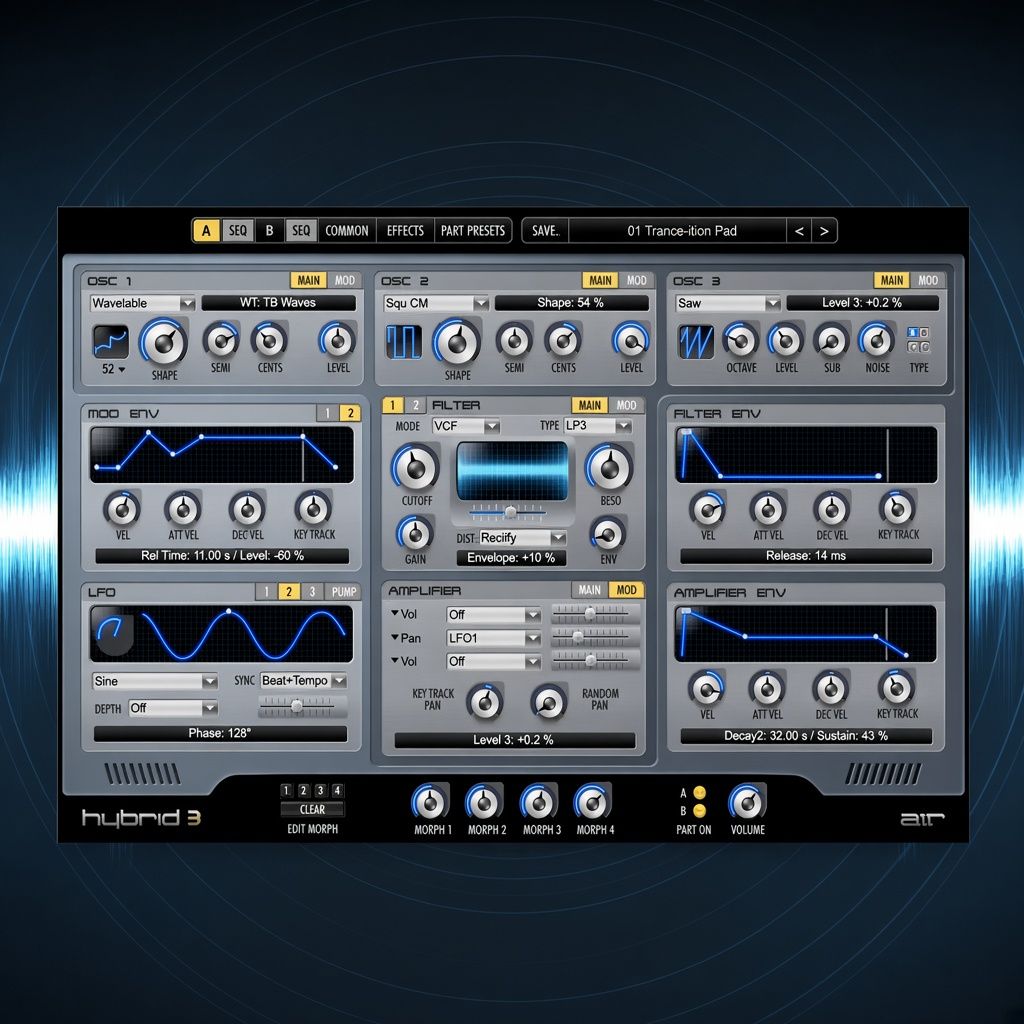Screen dimensions: 1024x1024
Task: Click the OSC 1 LEVEL knob
Action: [x=338, y=340]
